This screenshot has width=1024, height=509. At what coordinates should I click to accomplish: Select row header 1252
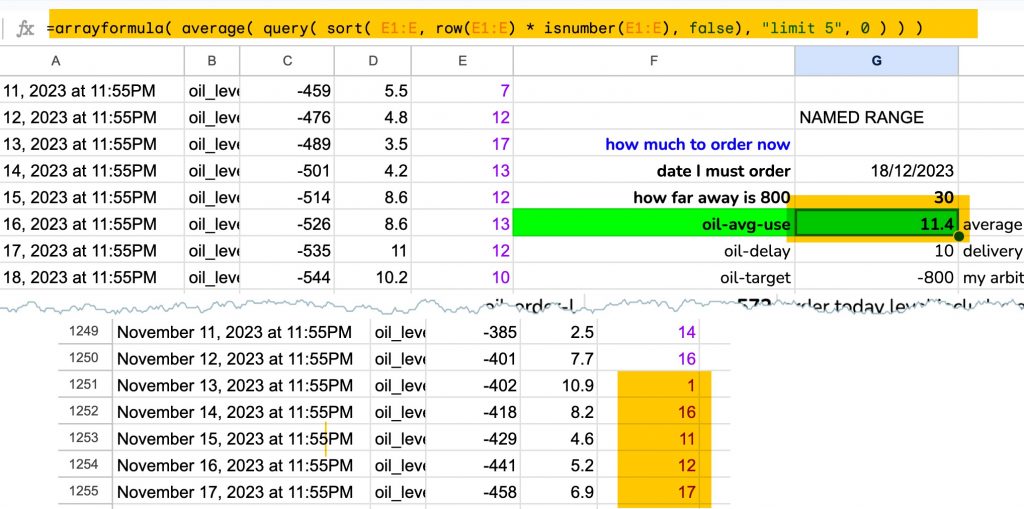click(85, 411)
